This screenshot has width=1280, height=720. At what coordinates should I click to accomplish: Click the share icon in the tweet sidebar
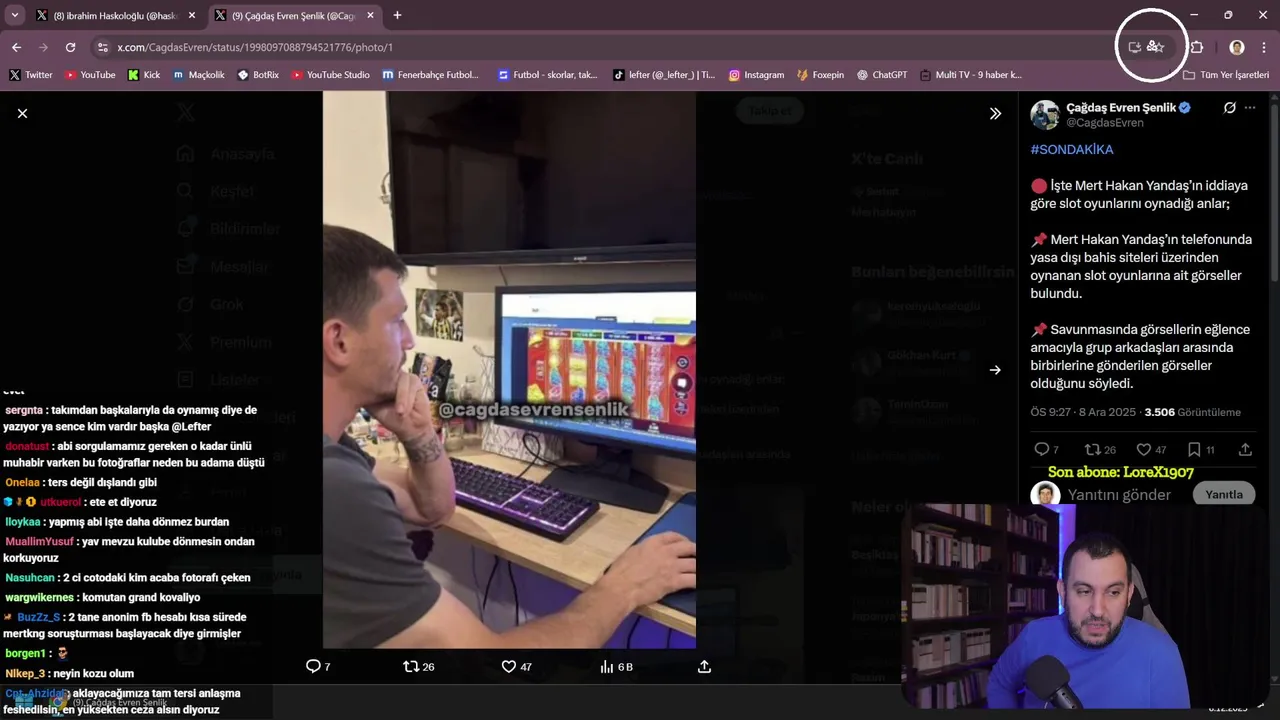1245,449
